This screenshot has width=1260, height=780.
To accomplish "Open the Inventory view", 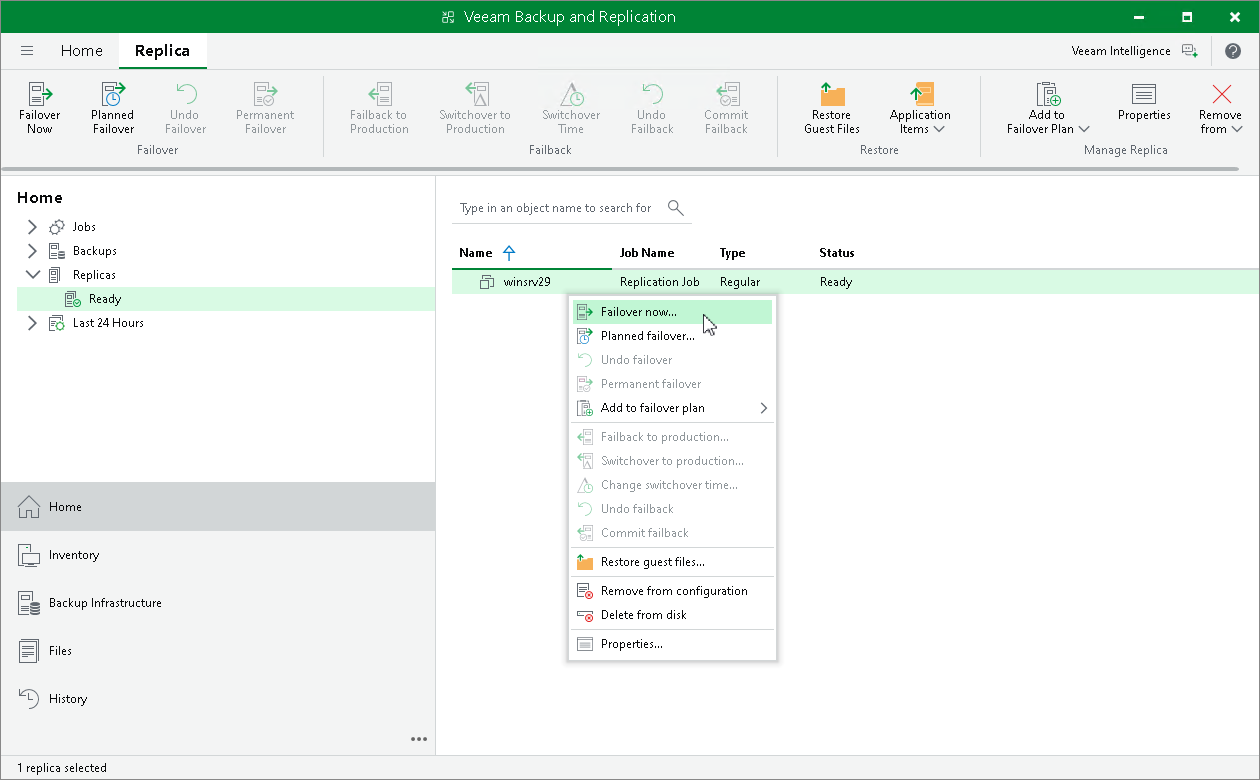I will [x=218, y=555].
